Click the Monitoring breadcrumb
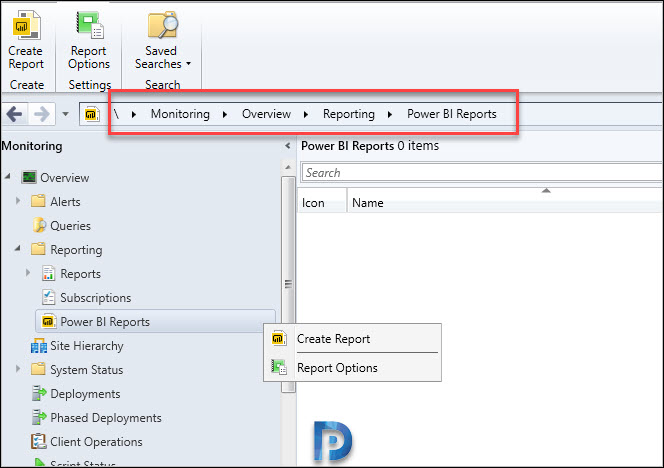 pyautogui.click(x=180, y=114)
